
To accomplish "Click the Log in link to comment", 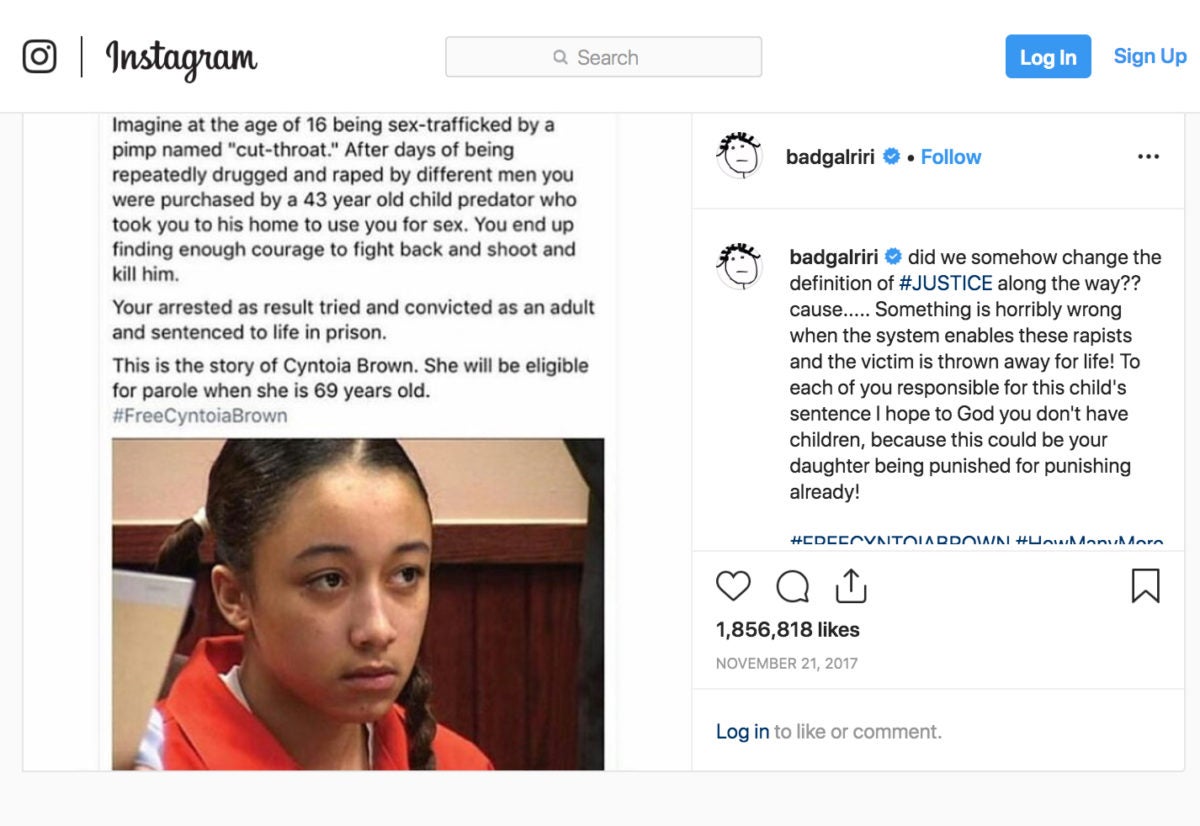I will click(x=742, y=731).
